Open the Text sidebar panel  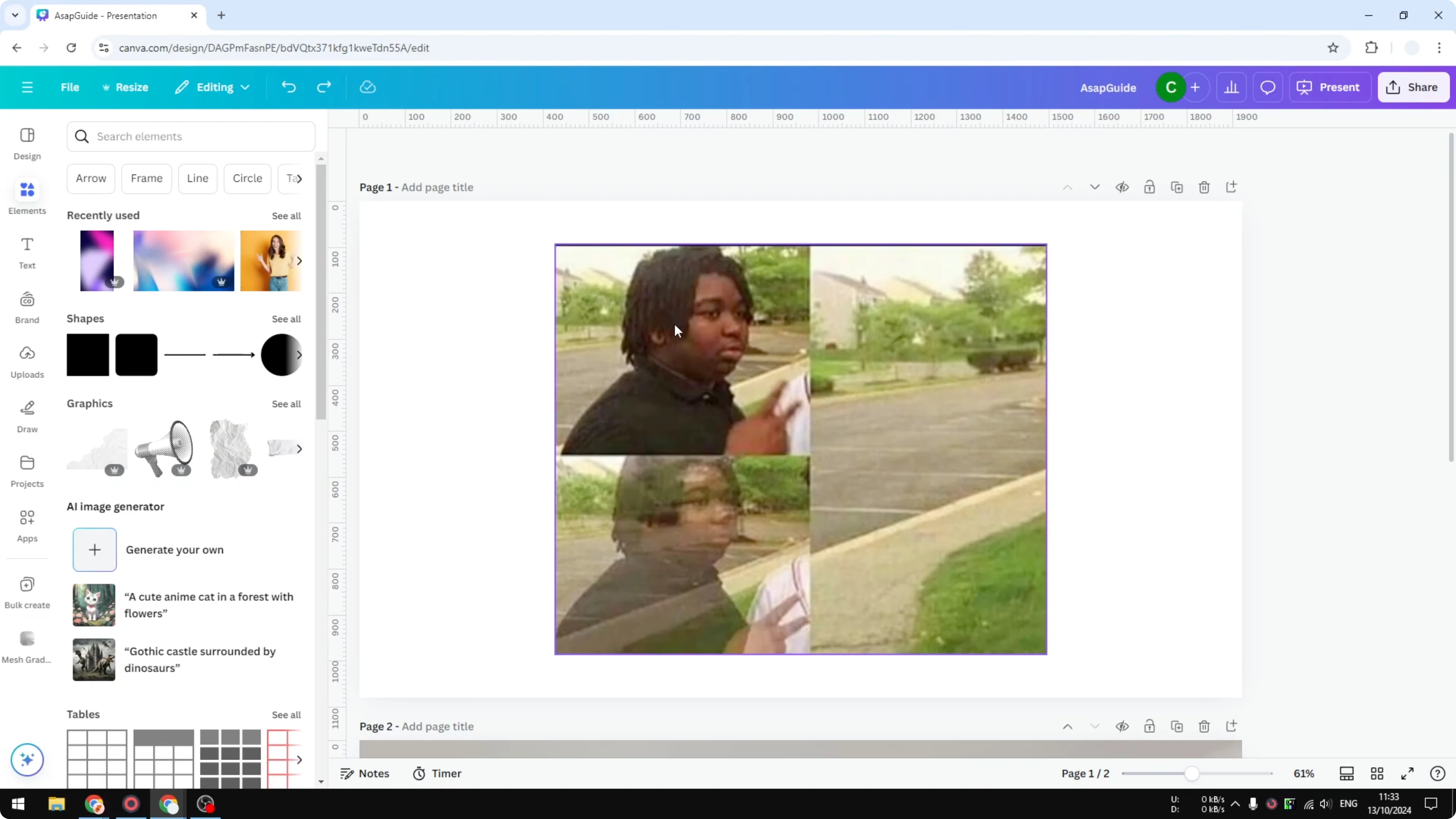[x=27, y=253]
